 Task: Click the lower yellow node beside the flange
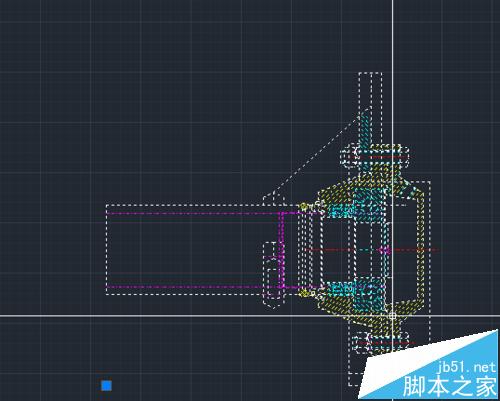click(x=303, y=293)
